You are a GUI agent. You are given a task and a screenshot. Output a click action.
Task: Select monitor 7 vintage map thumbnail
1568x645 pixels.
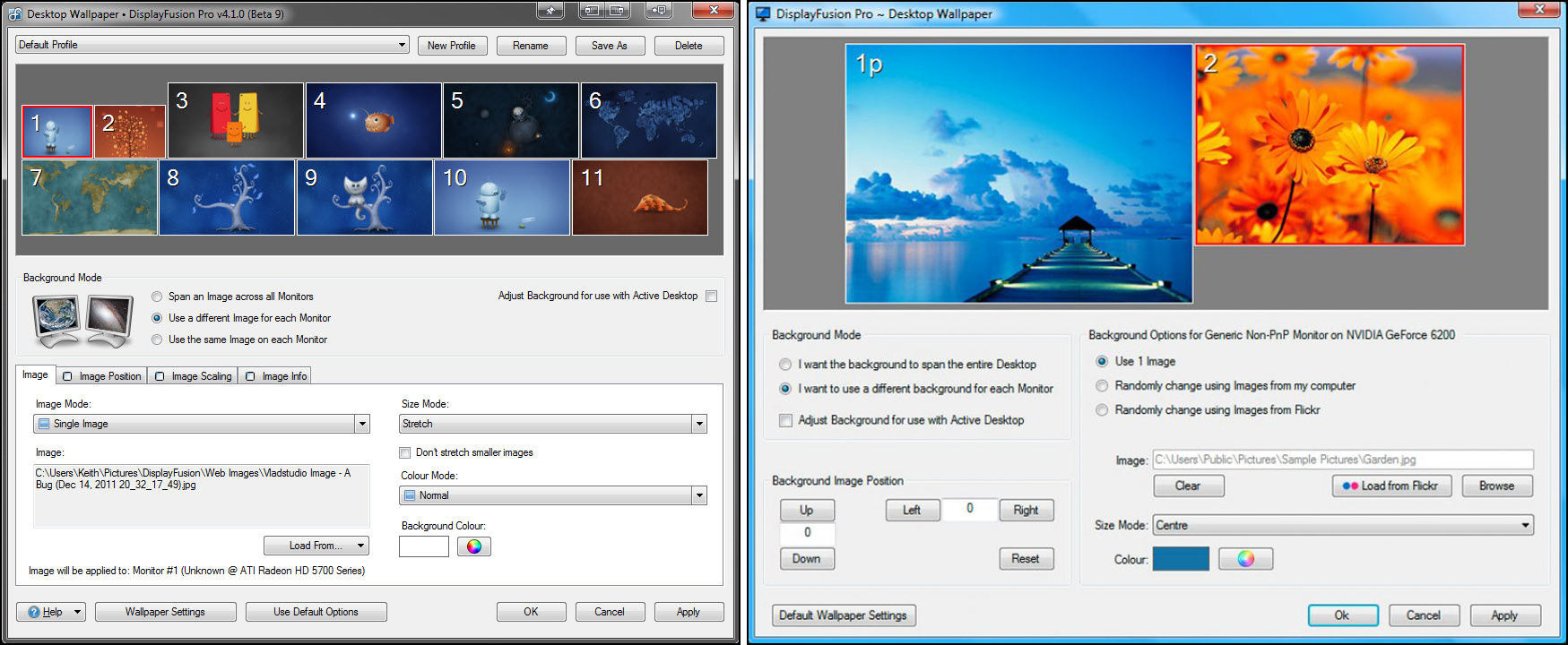(90, 198)
